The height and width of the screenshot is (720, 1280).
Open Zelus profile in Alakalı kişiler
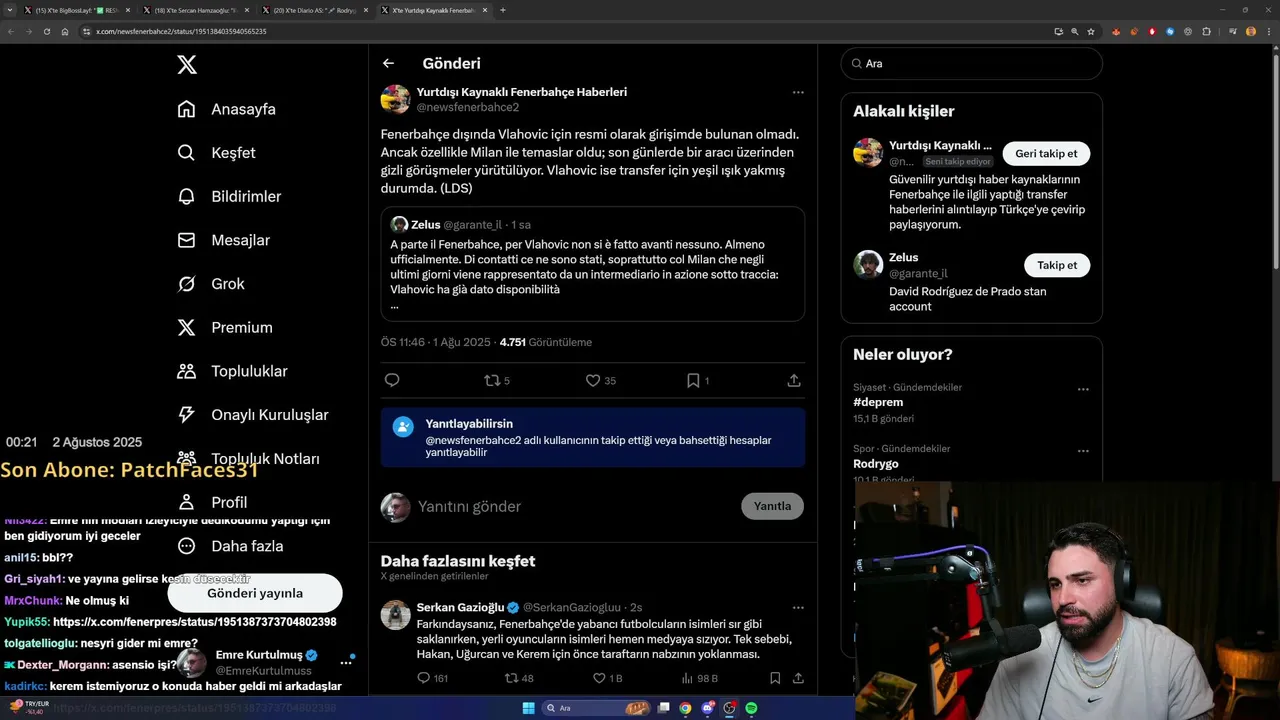pos(903,257)
